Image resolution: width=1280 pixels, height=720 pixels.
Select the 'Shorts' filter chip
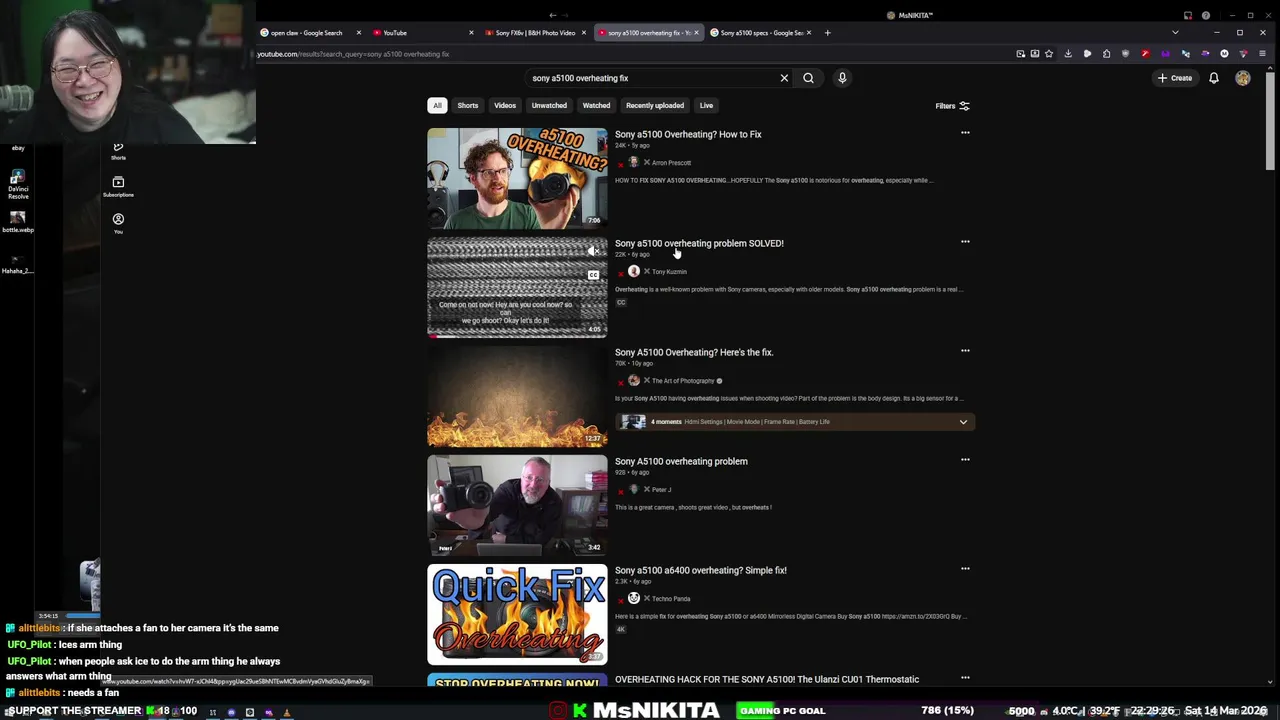pos(468,105)
